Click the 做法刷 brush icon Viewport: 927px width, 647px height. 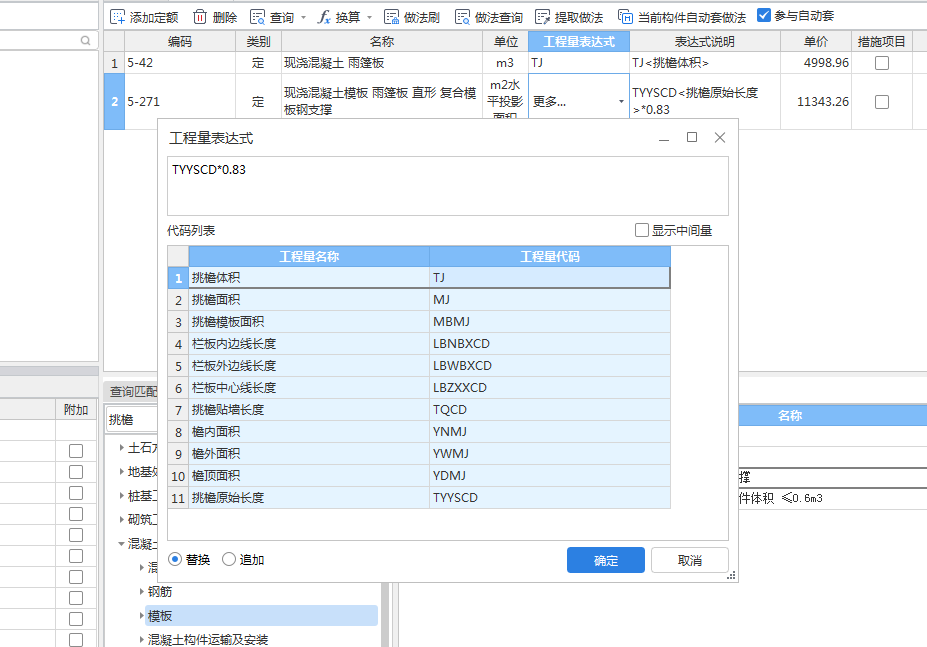pyautogui.click(x=391, y=17)
